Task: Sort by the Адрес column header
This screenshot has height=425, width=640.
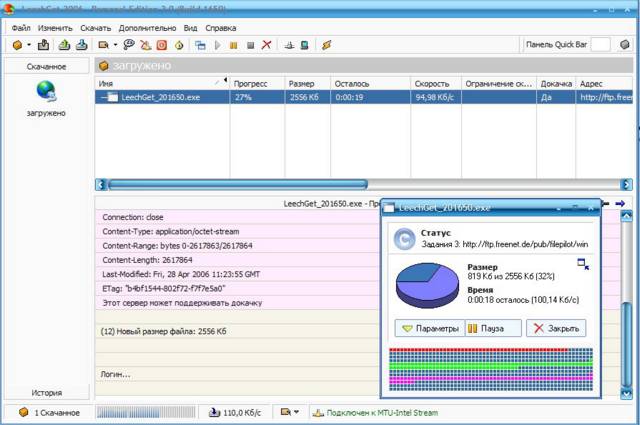Action: coord(604,83)
